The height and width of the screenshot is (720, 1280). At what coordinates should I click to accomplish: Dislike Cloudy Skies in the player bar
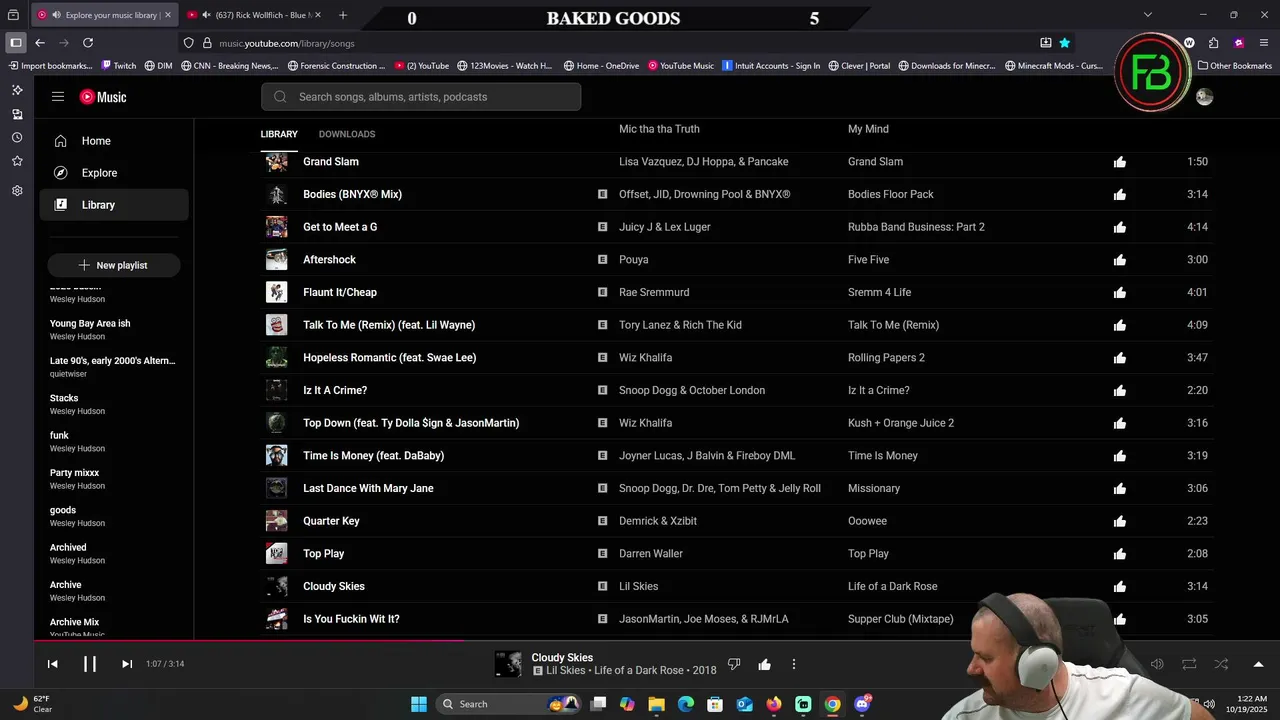pyautogui.click(x=734, y=664)
